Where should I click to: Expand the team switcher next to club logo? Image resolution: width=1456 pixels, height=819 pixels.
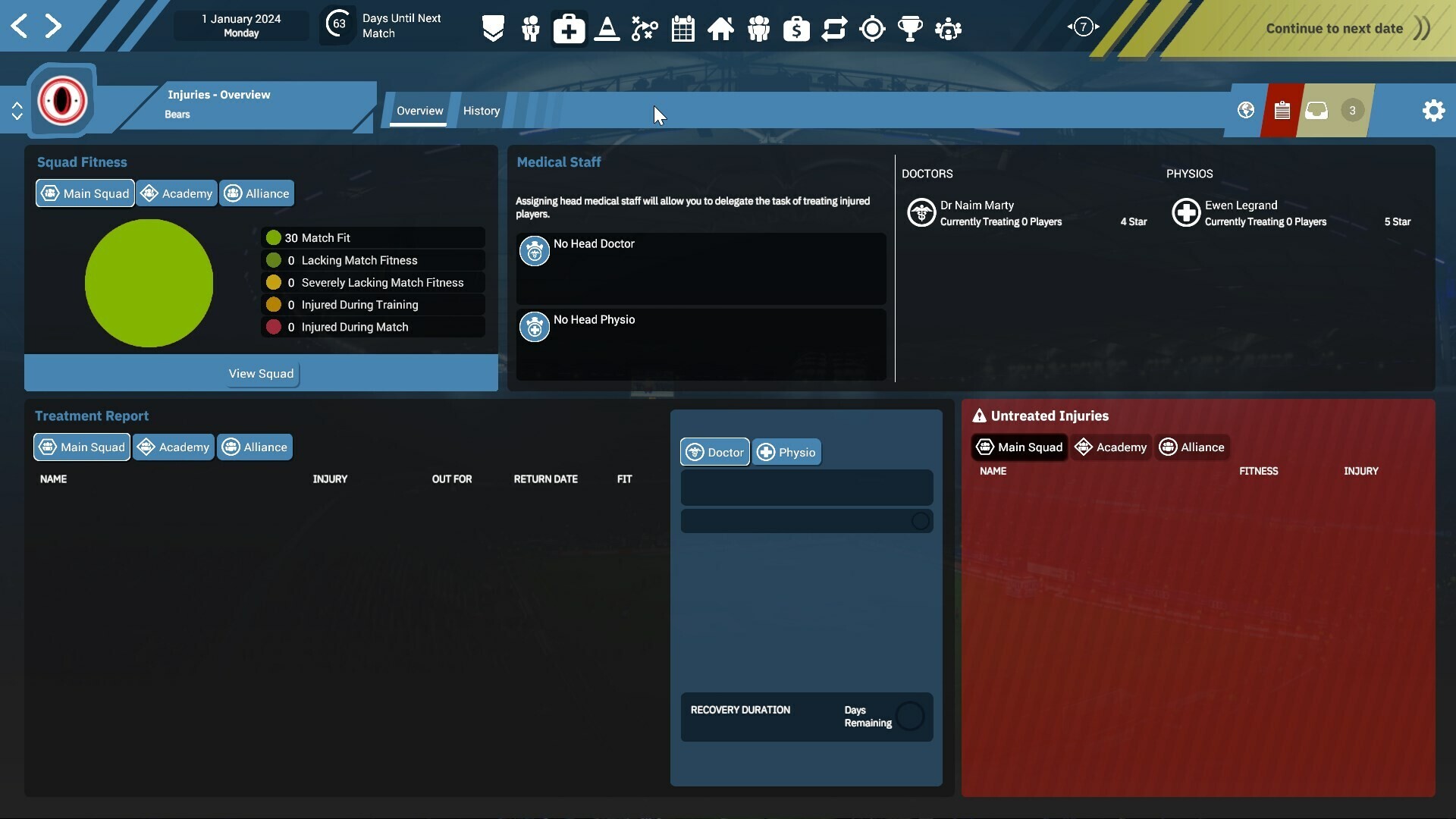(17, 110)
